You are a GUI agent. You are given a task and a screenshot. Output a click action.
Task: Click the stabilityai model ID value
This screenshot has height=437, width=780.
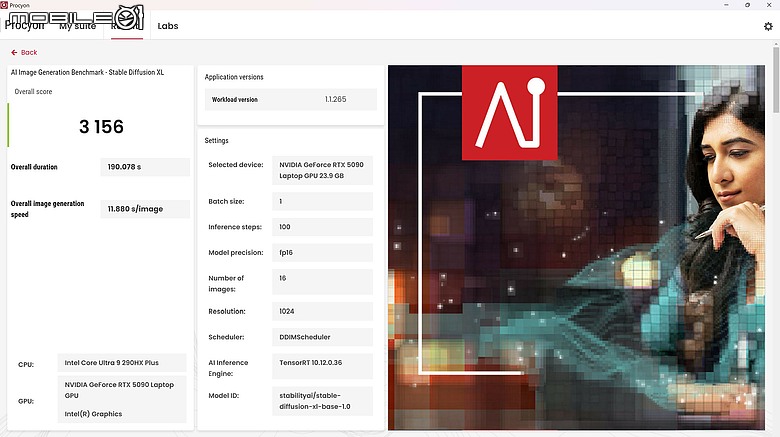click(322, 401)
